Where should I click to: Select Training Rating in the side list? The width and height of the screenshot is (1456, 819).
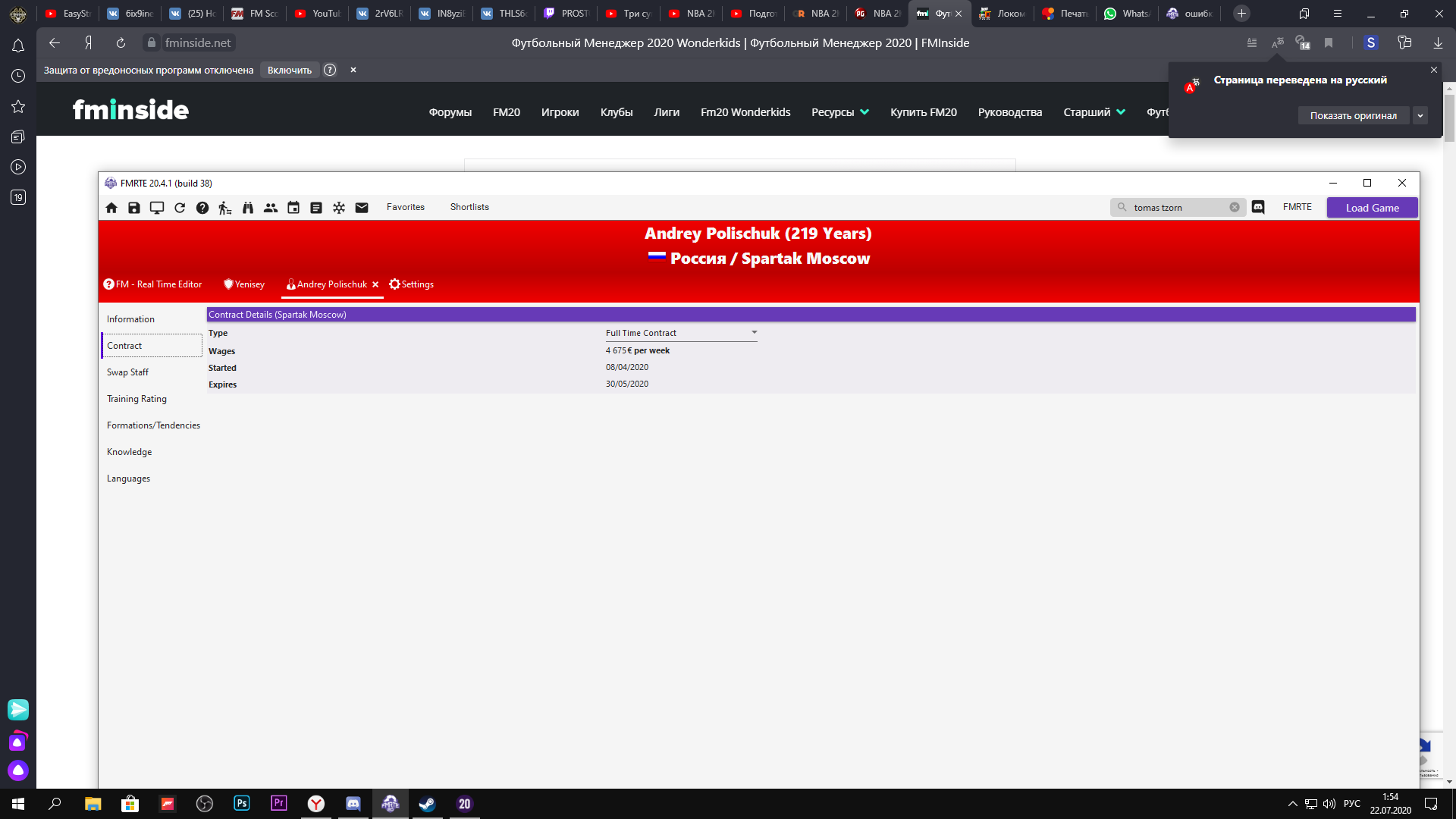pyautogui.click(x=136, y=399)
